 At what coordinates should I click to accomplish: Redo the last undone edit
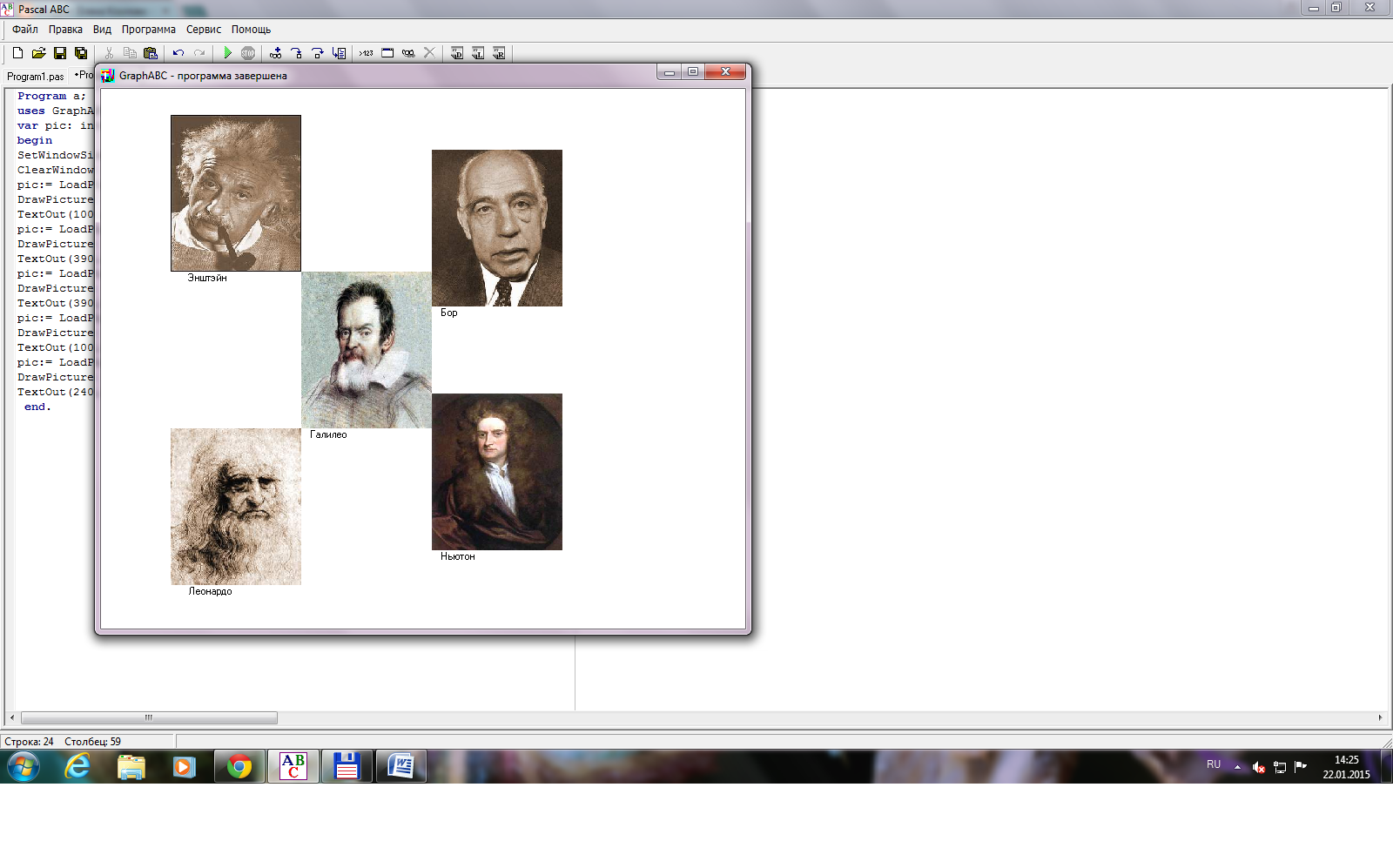click(199, 53)
